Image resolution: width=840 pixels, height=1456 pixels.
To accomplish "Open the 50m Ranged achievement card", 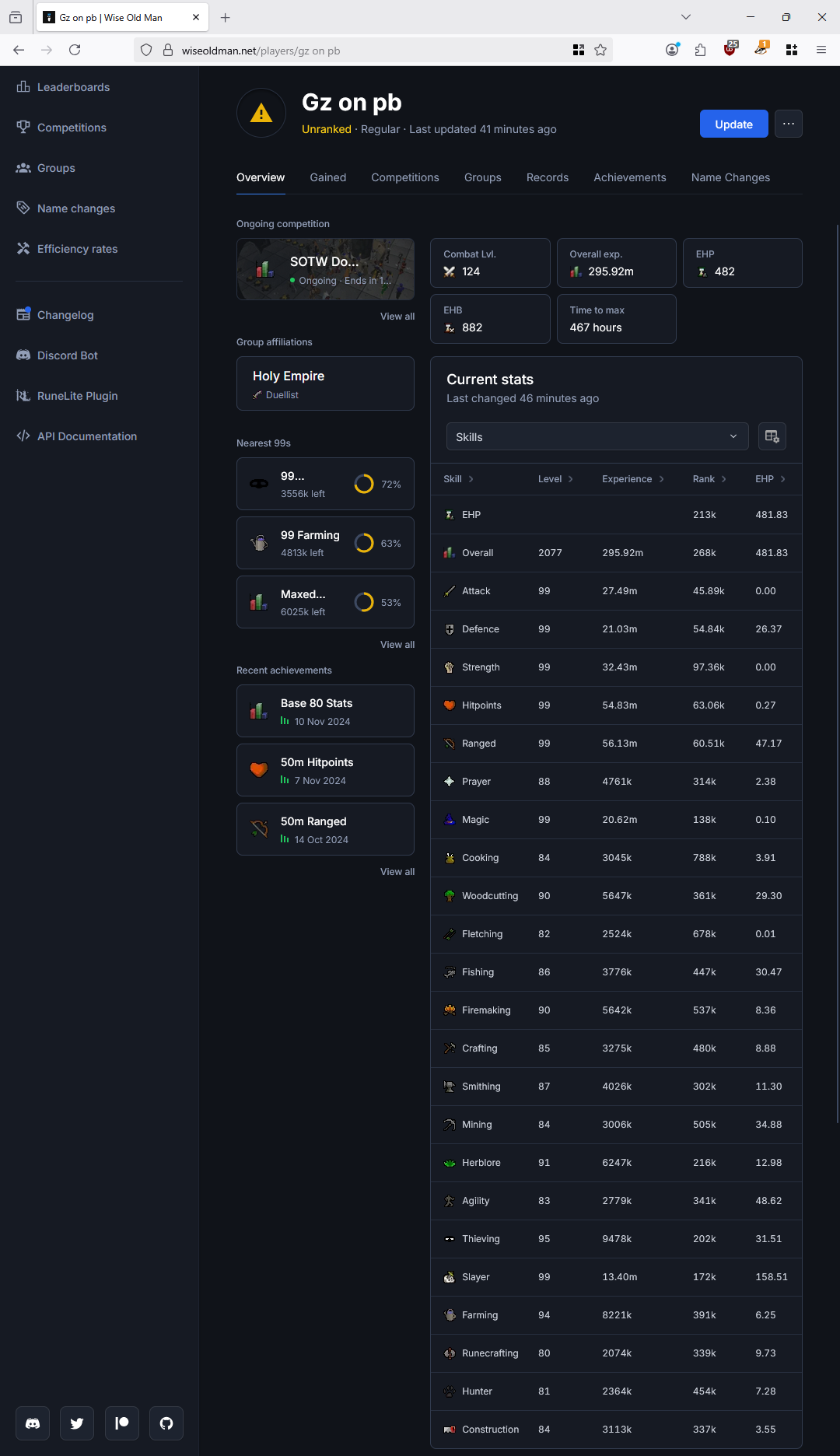I will point(325,829).
